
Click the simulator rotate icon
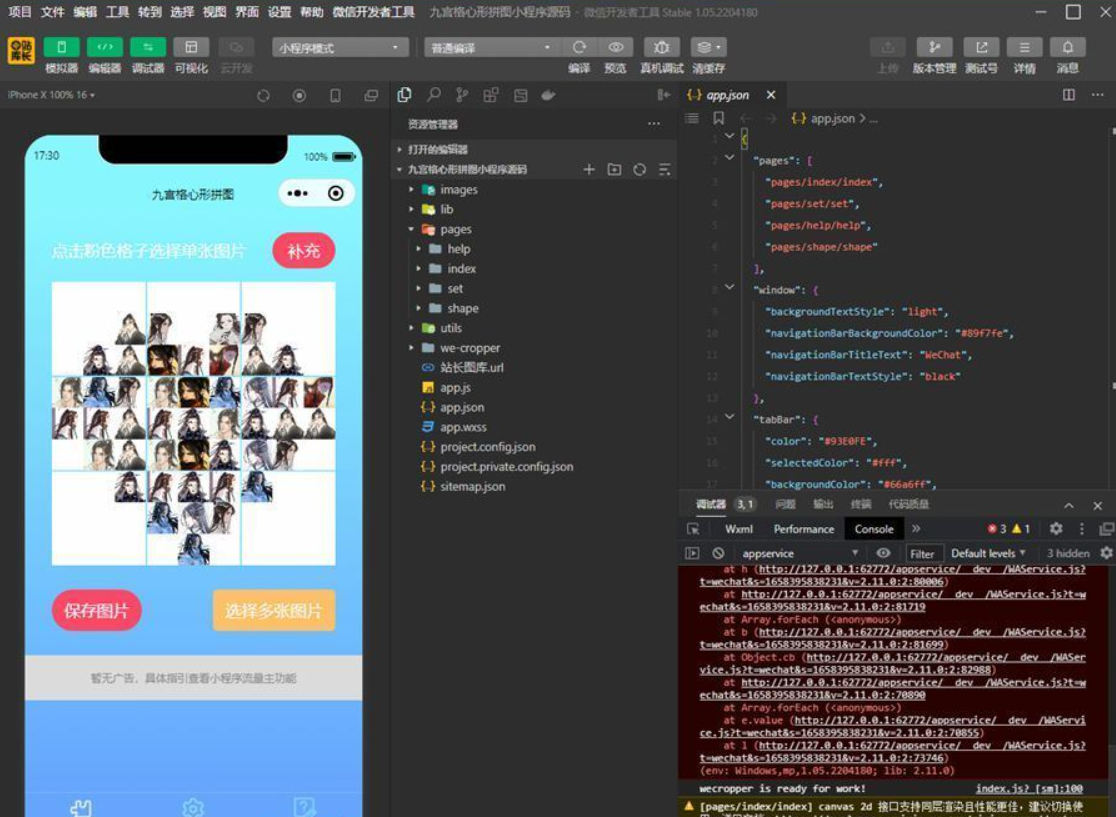(263, 95)
